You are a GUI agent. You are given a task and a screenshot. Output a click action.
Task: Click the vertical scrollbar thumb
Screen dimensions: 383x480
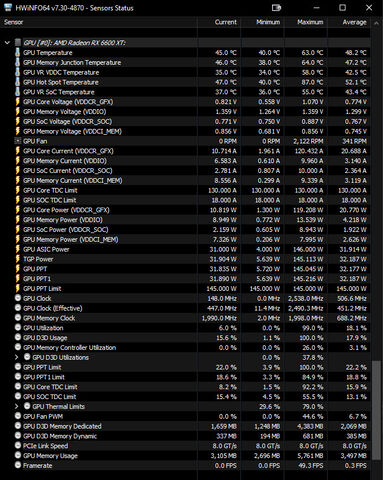coord(376,410)
